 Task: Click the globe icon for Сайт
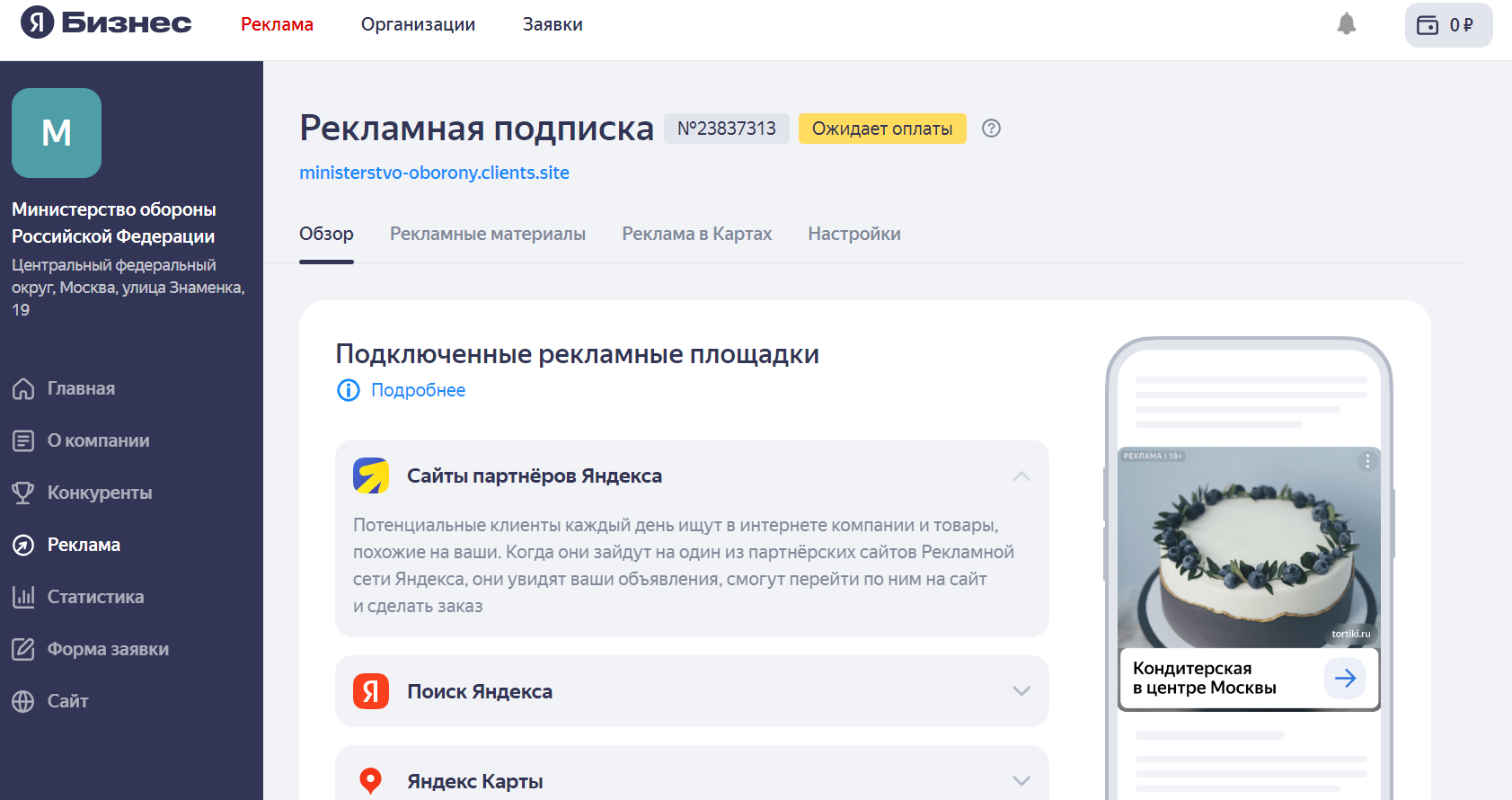click(x=23, y=701)
